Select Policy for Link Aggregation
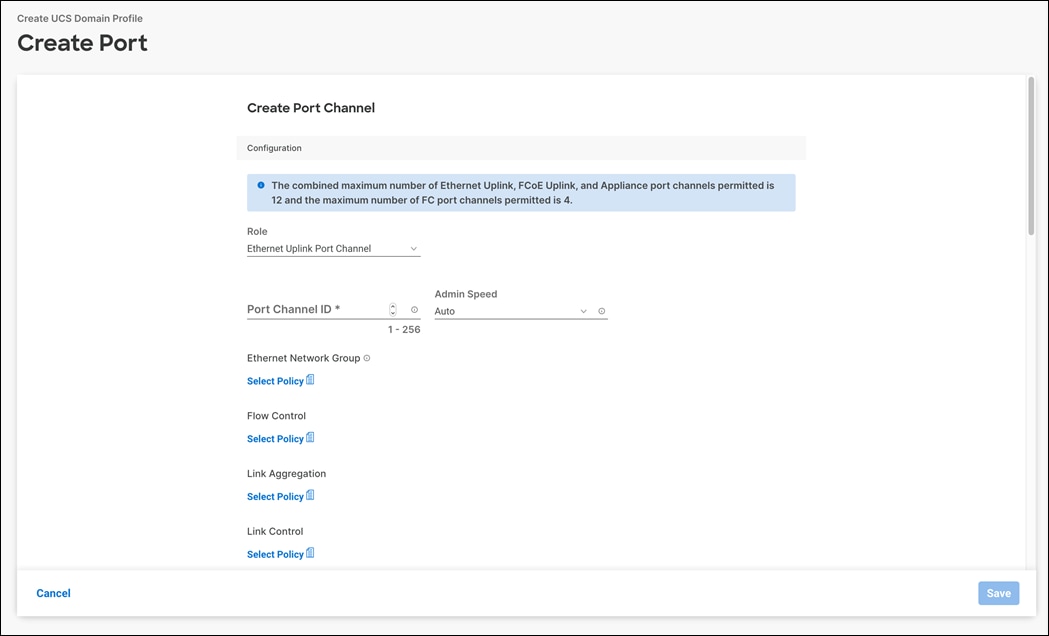 coord(275,497)
